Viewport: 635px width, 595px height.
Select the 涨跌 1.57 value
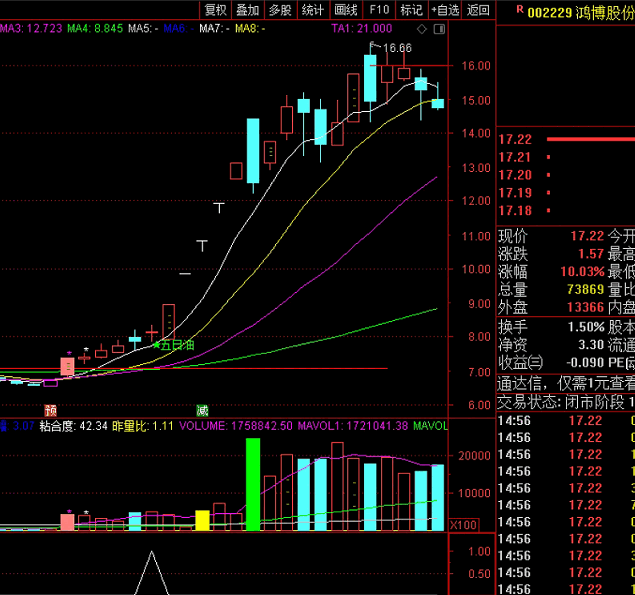click(x=591, y=254)
